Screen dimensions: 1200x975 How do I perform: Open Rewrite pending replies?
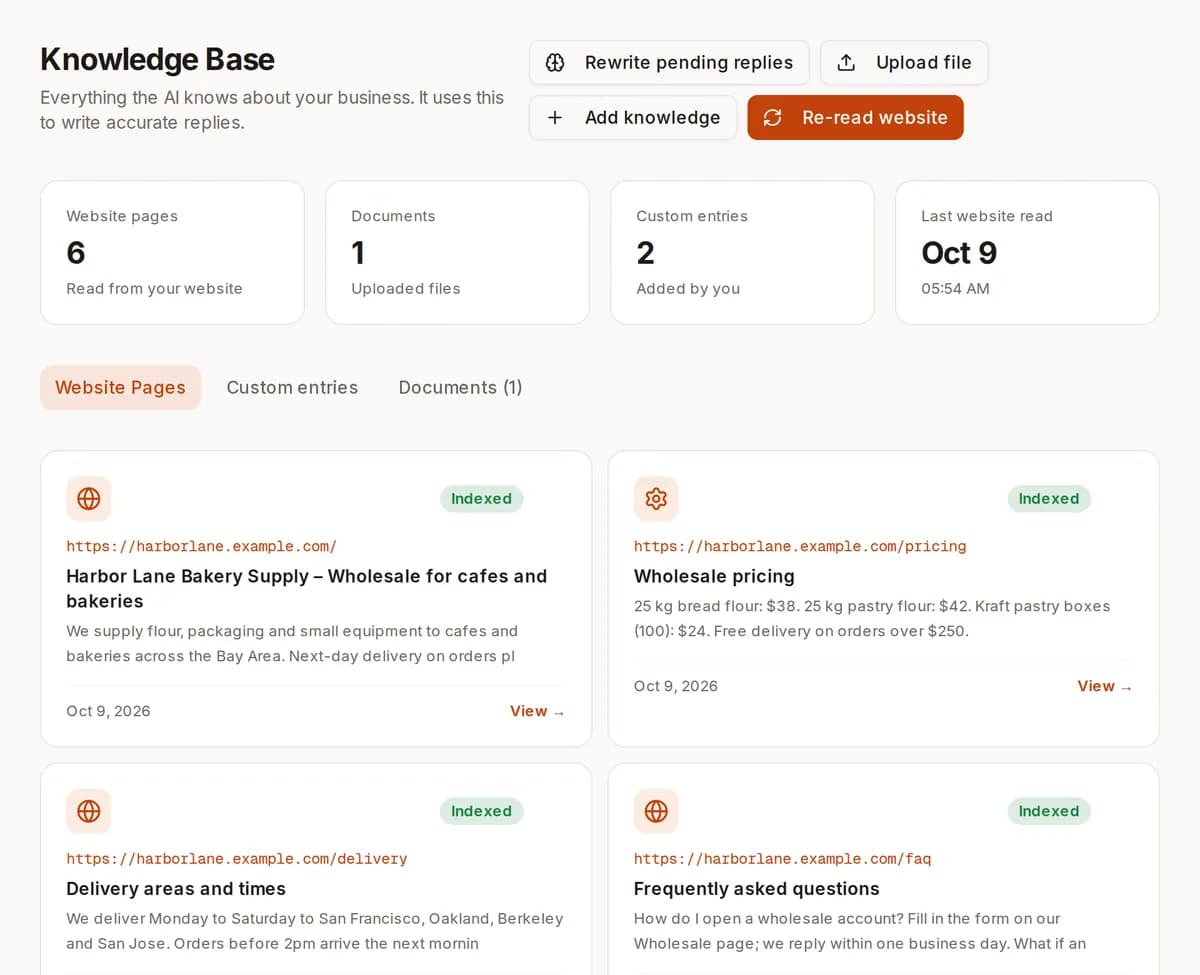pos(669,63)
